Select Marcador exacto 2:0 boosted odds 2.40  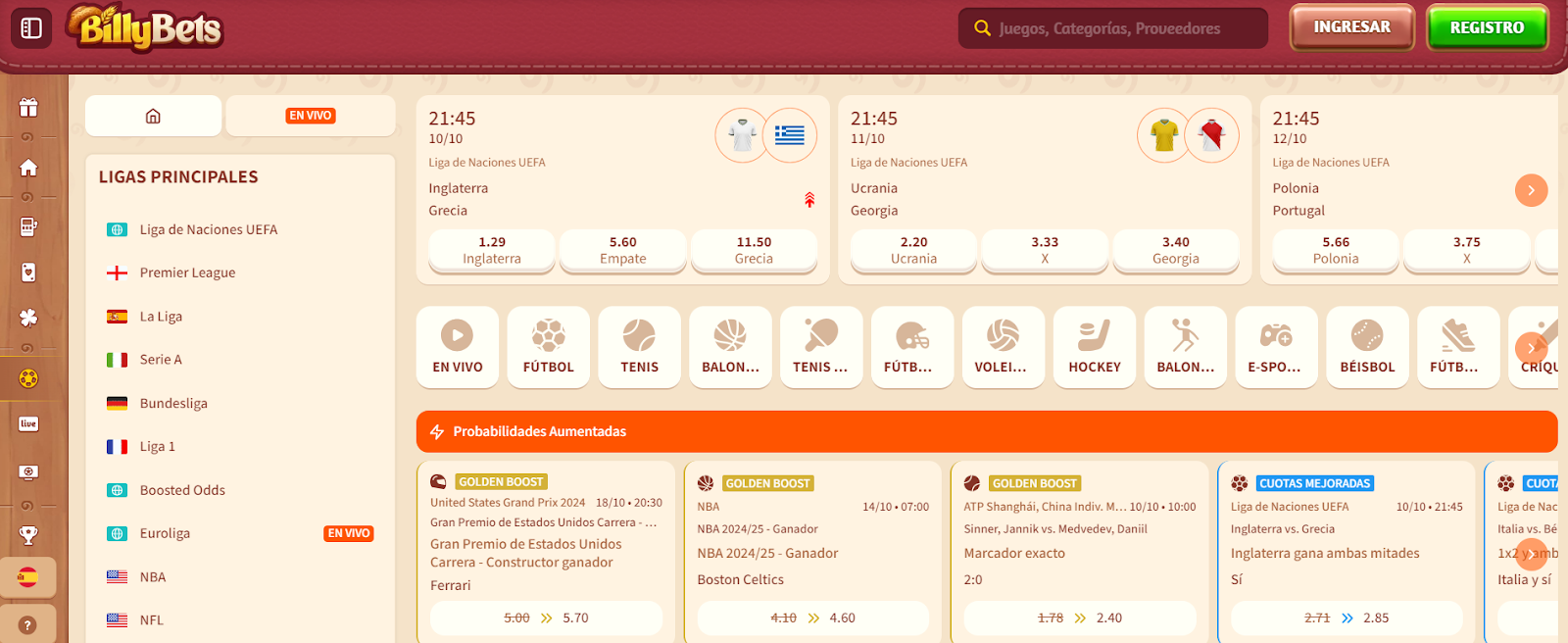[1080, 618]
